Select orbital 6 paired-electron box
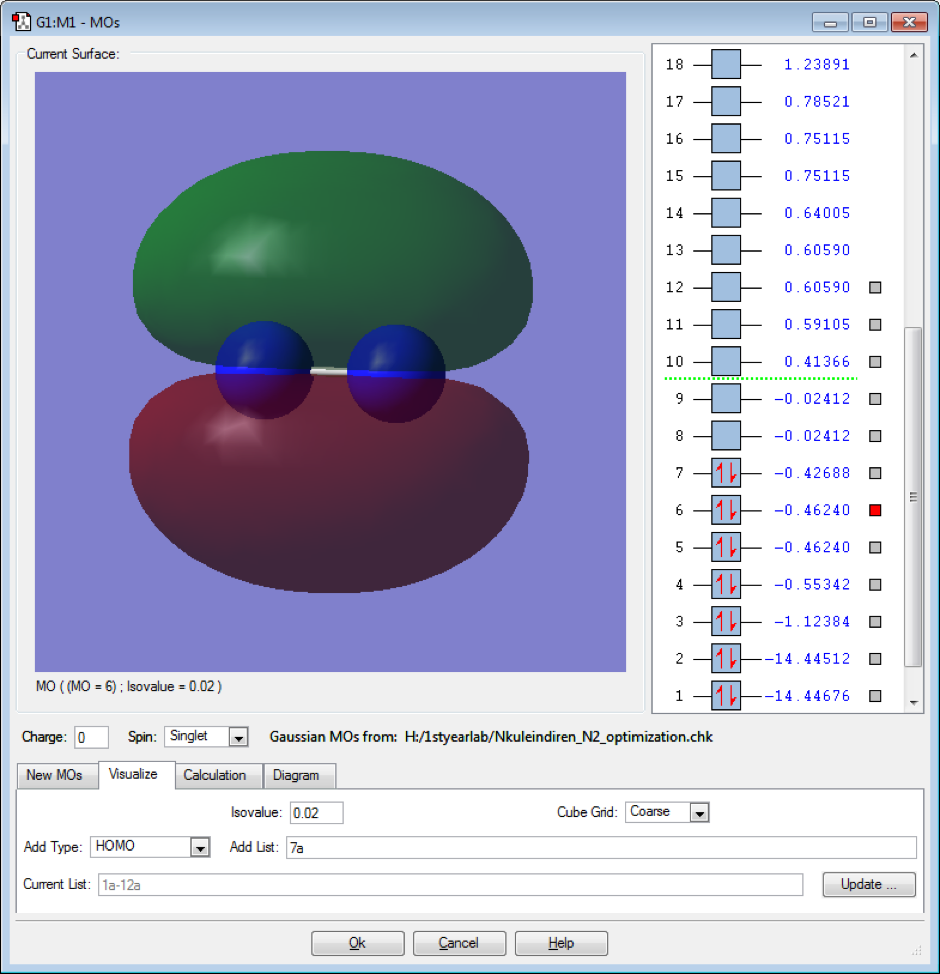Image resolution: width=940 pixels, height=974 pixels. click(726, 510)
